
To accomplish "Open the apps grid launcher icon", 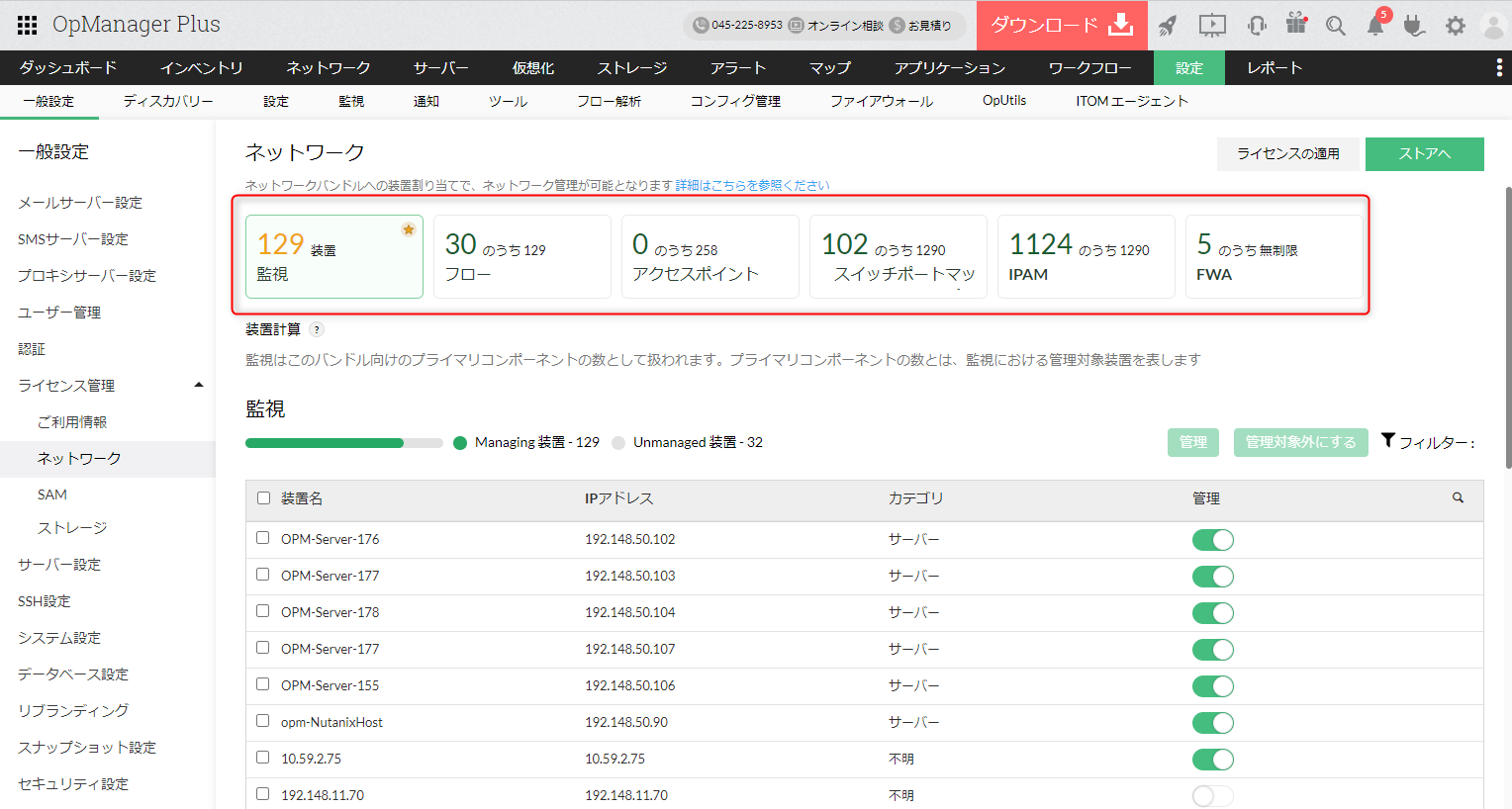I will point(28,25).
